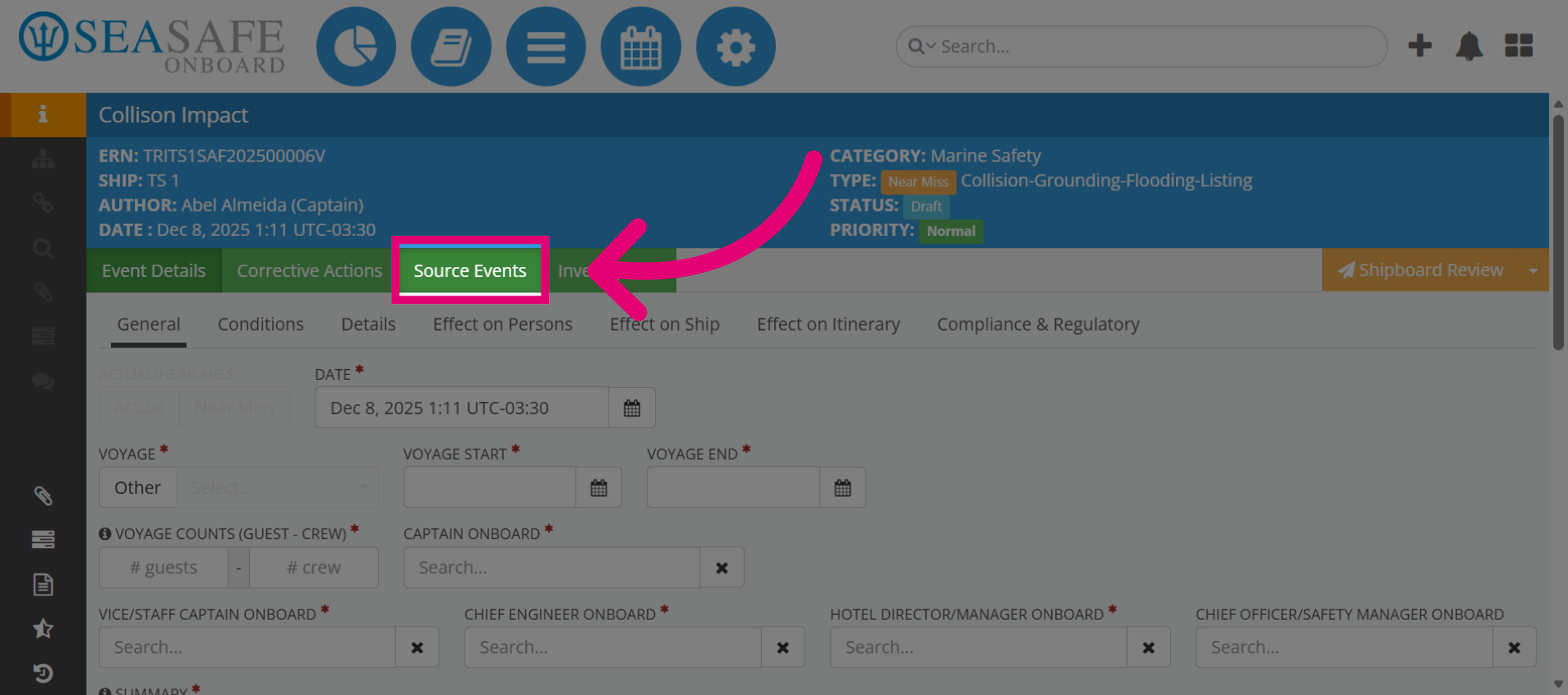Viewport: 1568px width, 695px height.
Task: Click the Chief Officer/Safety Manager search field
Action: [x=1344, y=648]
